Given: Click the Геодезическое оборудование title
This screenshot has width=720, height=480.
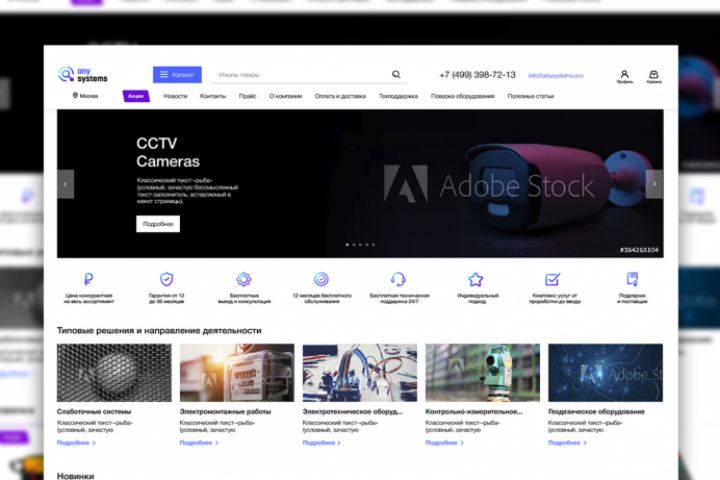Looking at the screenshot, I should point(596,412).
